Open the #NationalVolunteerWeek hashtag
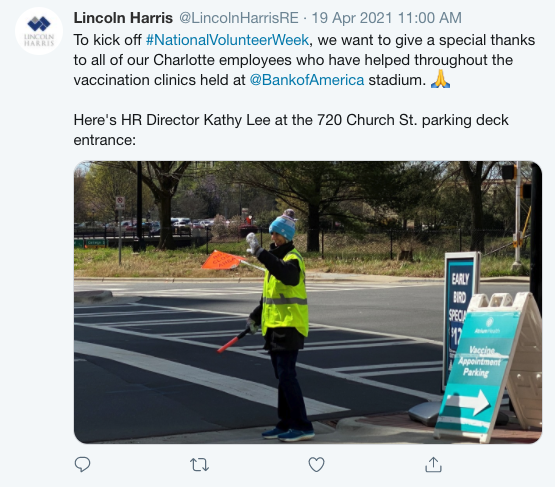Image resolution: width=555 pixels, height=487 pixels. click(227, 40)
